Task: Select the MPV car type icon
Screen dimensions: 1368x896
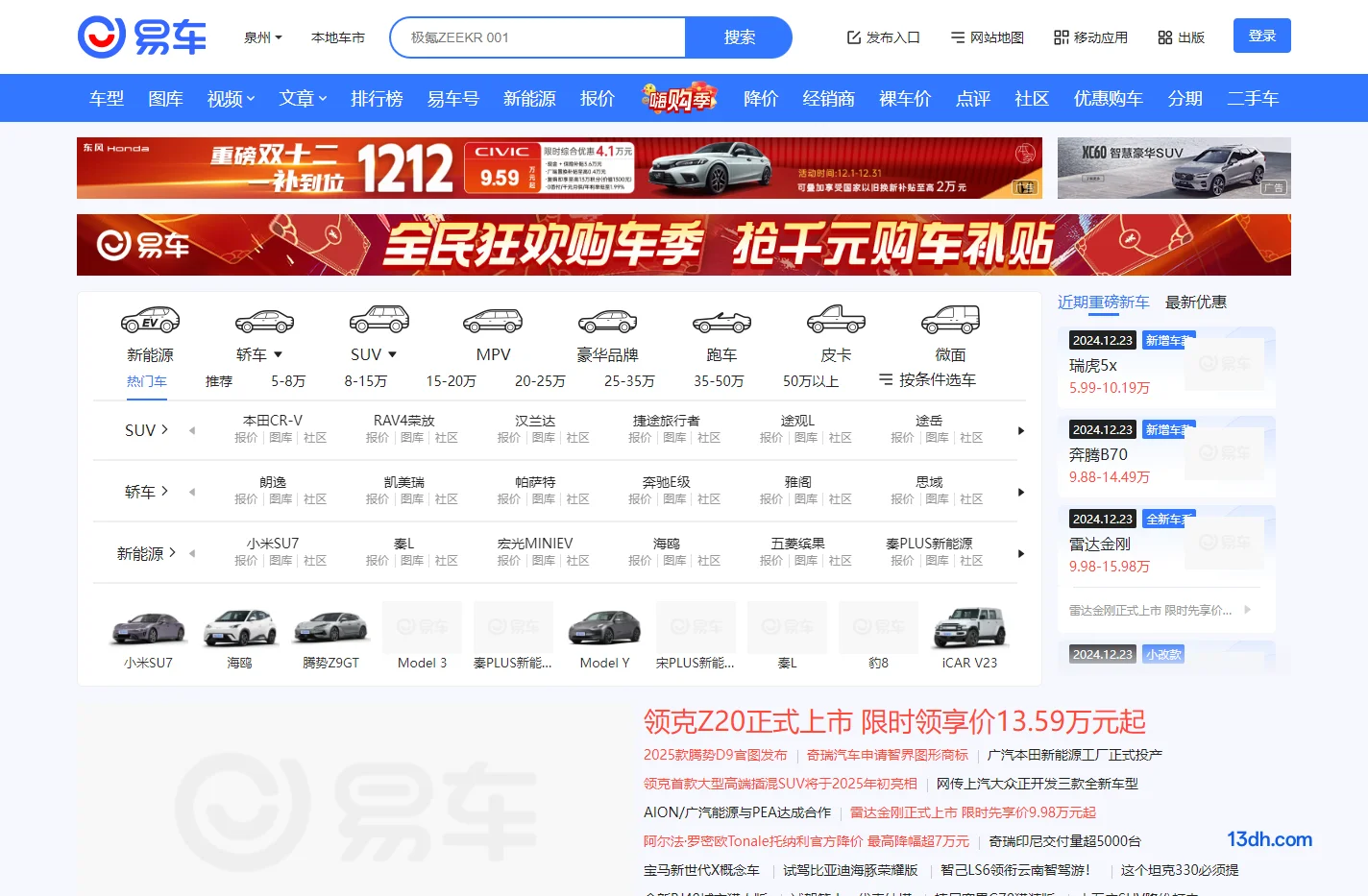Action: pyautogui.click(x=493, y=320)
